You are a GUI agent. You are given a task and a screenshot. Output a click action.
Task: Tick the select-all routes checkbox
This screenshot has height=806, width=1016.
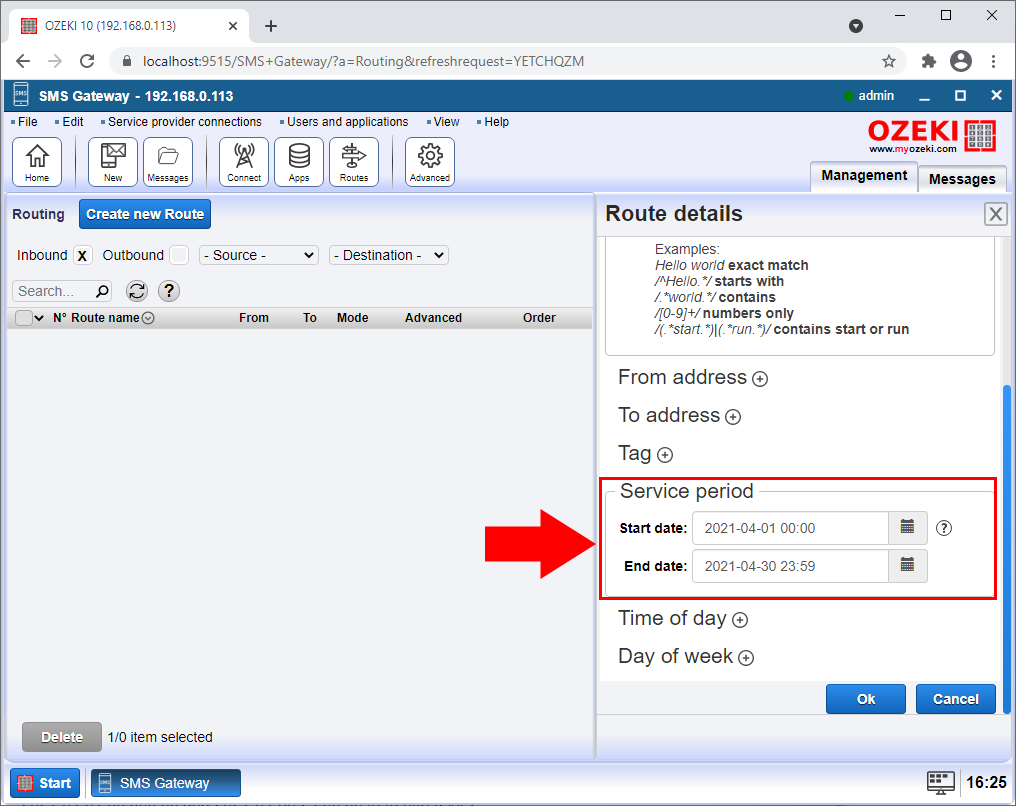[23, 318]
